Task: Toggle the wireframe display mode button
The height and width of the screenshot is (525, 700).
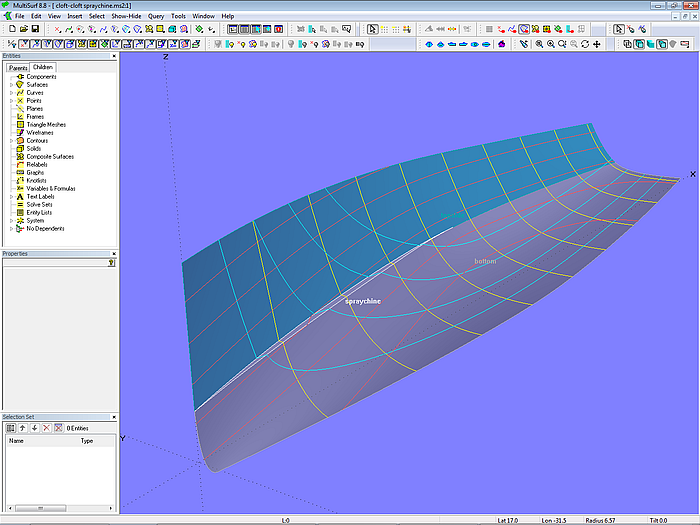Action: (627, 44)
